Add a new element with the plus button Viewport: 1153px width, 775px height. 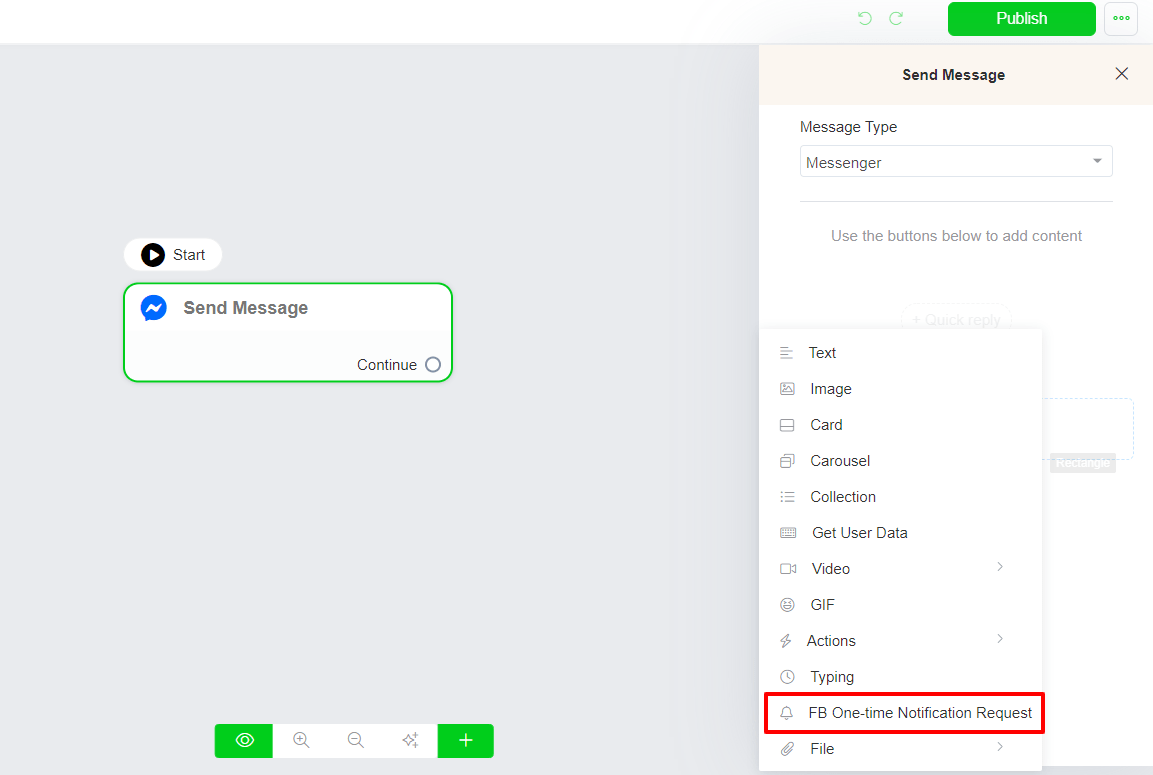coord(465,740)
